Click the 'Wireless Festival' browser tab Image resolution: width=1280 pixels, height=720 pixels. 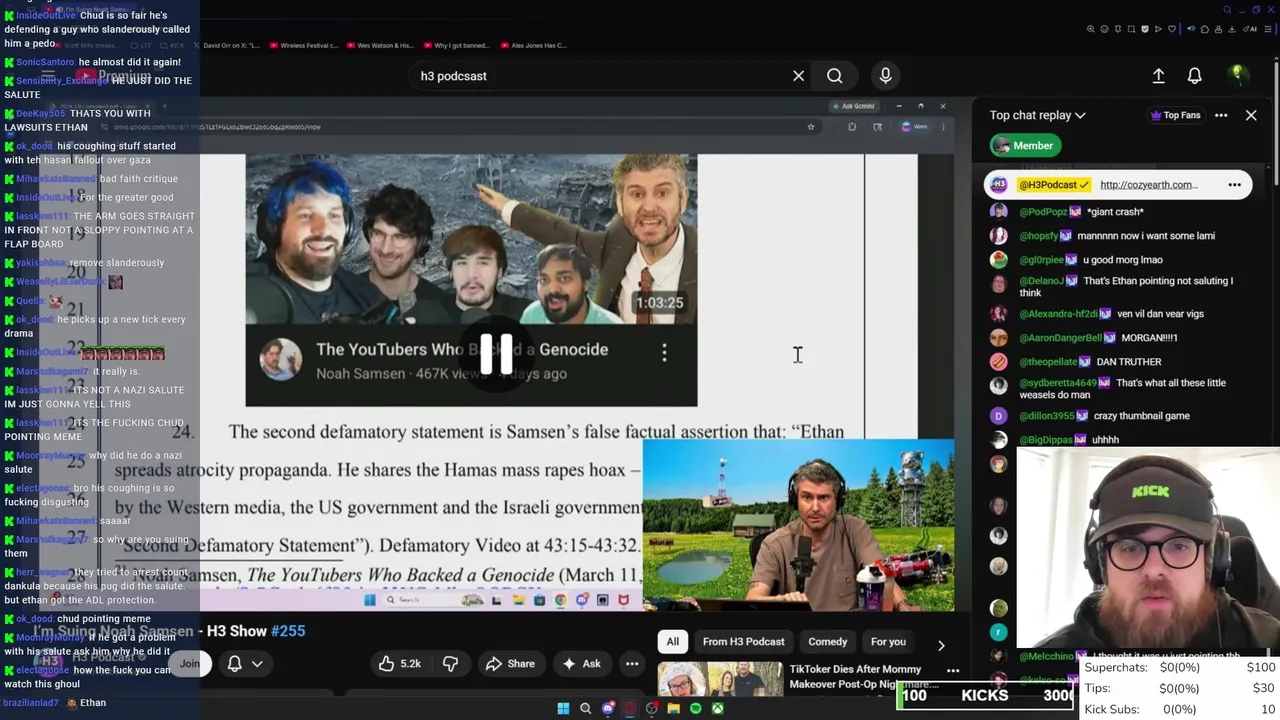pos(305,45)
